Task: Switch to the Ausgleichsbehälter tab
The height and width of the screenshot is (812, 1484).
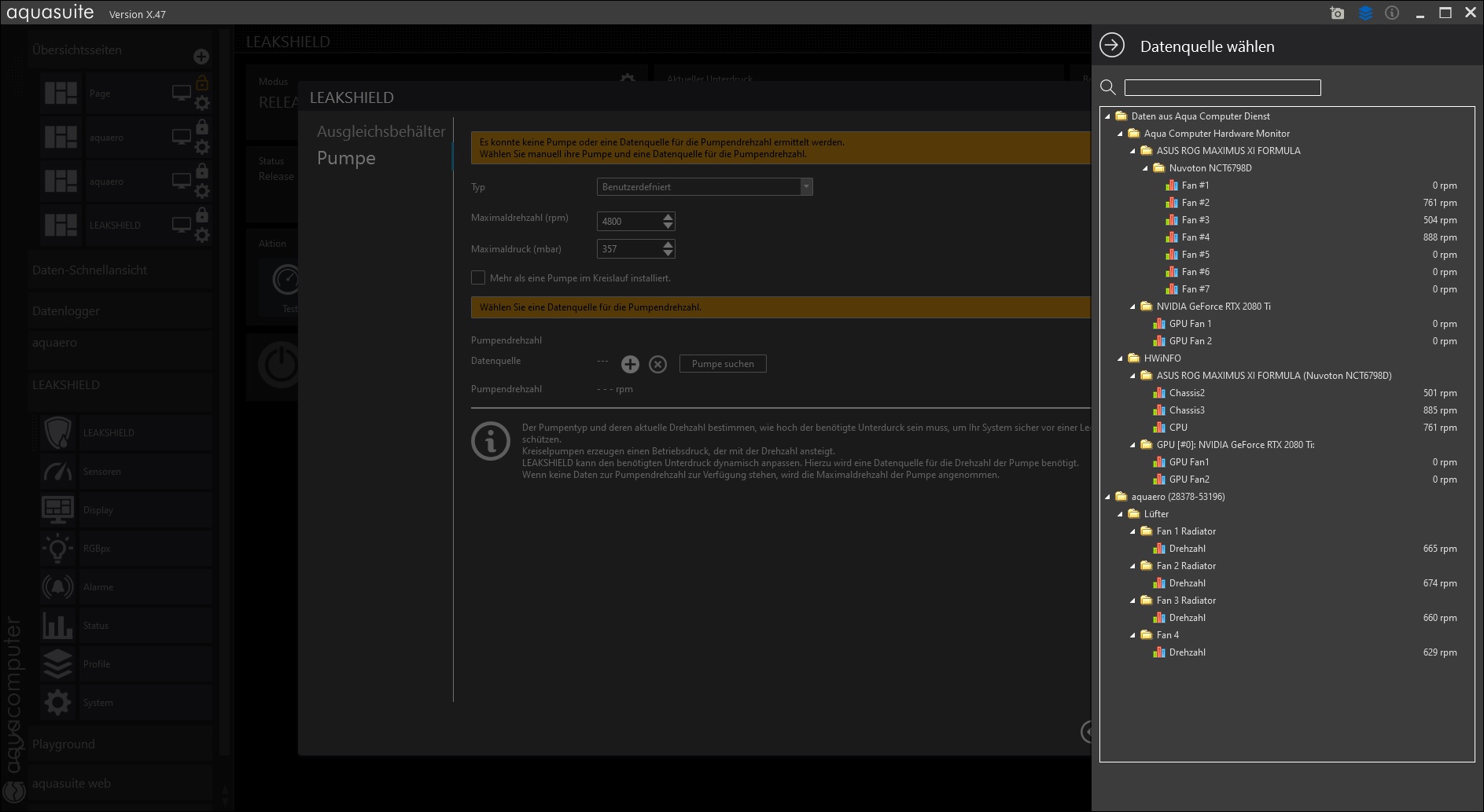Action: coord(381,131)
